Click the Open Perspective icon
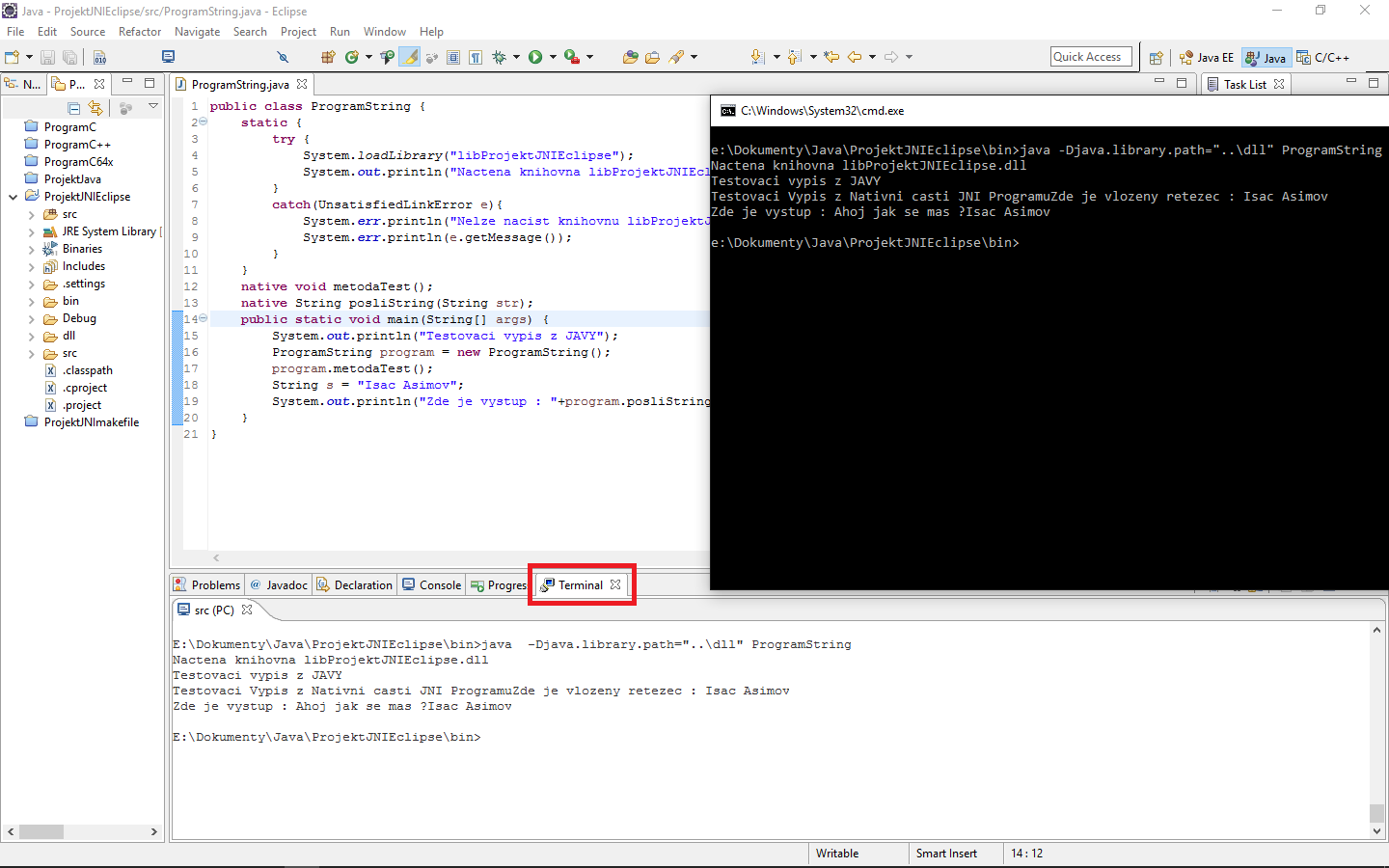The height and width of the screenshot is (868, 1389). tap(1157, 57)
